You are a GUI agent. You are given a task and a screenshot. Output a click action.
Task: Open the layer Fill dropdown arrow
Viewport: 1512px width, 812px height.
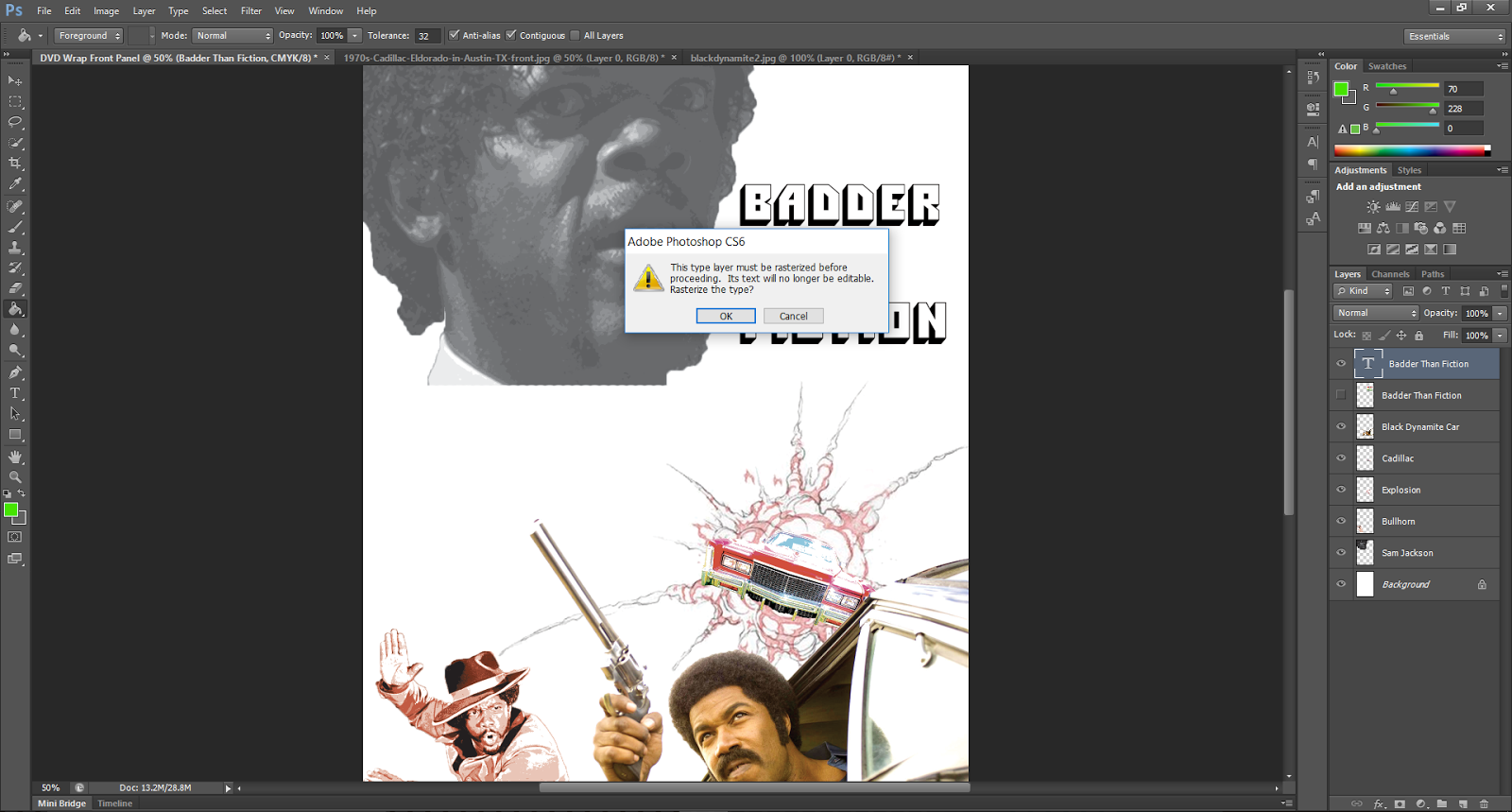pyautogui.click(x=1500, y=336)
